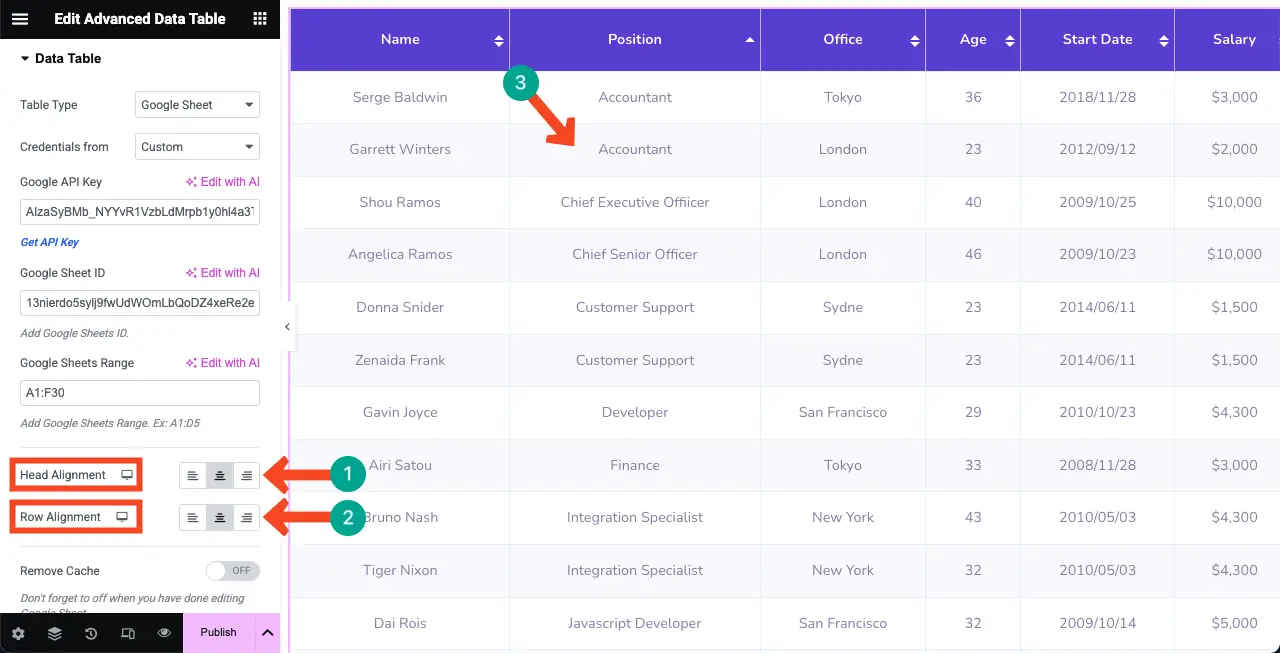
Task: Focus the Google Sheet ID input field
Action: [x=140, y=302]
